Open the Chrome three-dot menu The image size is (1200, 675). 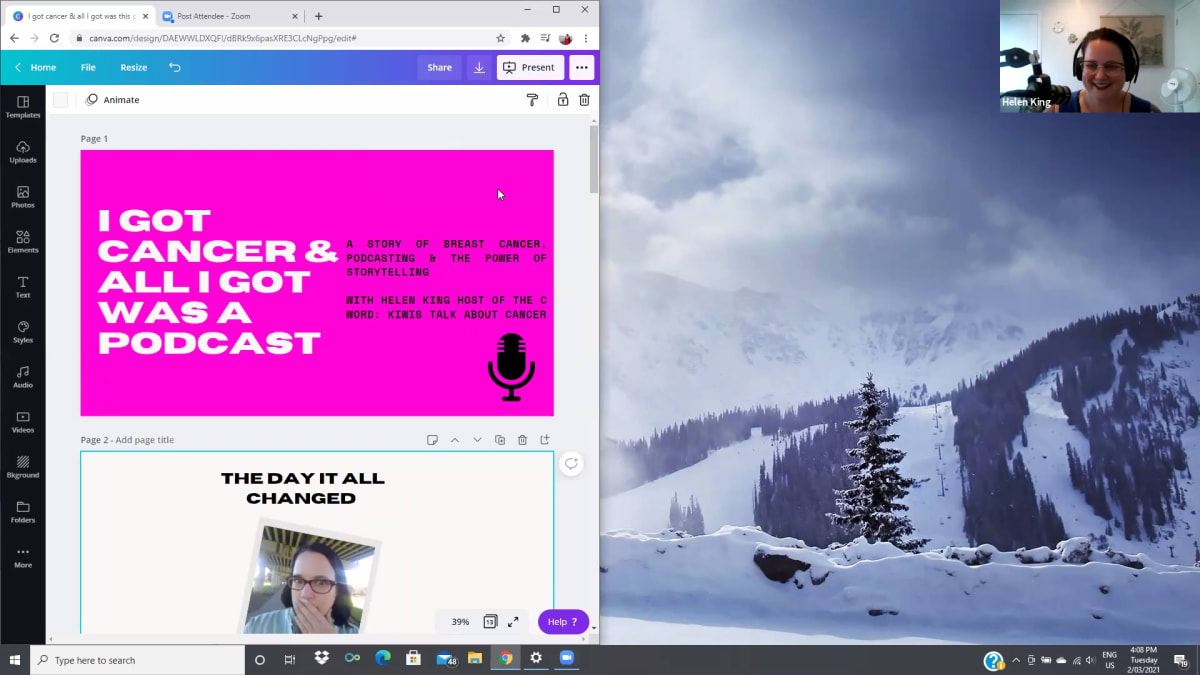pyautogui.click(x=586, y=38)
